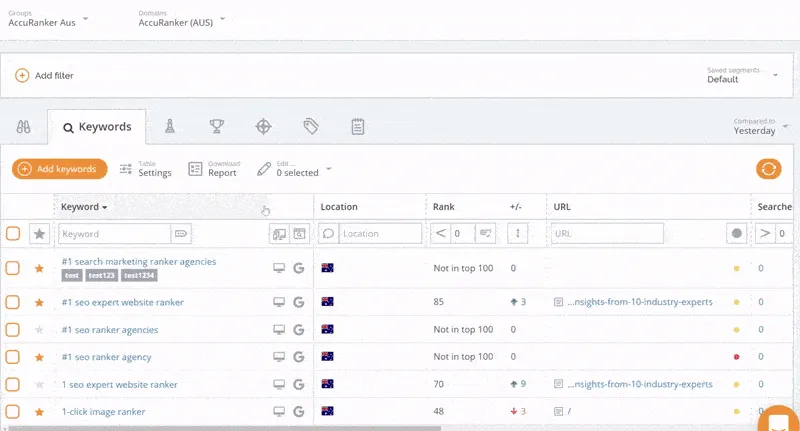Screen dimensions: 800x431
Task: Click the red status dot for #1 seo ranker agency
Action: point(736,357)
